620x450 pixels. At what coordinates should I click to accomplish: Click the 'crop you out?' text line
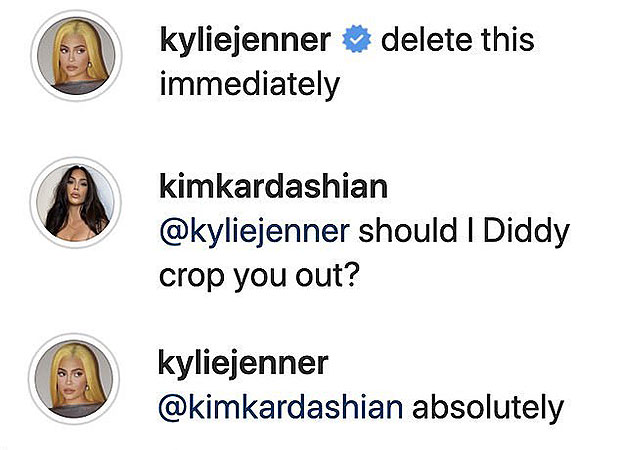tap(259, 277)
